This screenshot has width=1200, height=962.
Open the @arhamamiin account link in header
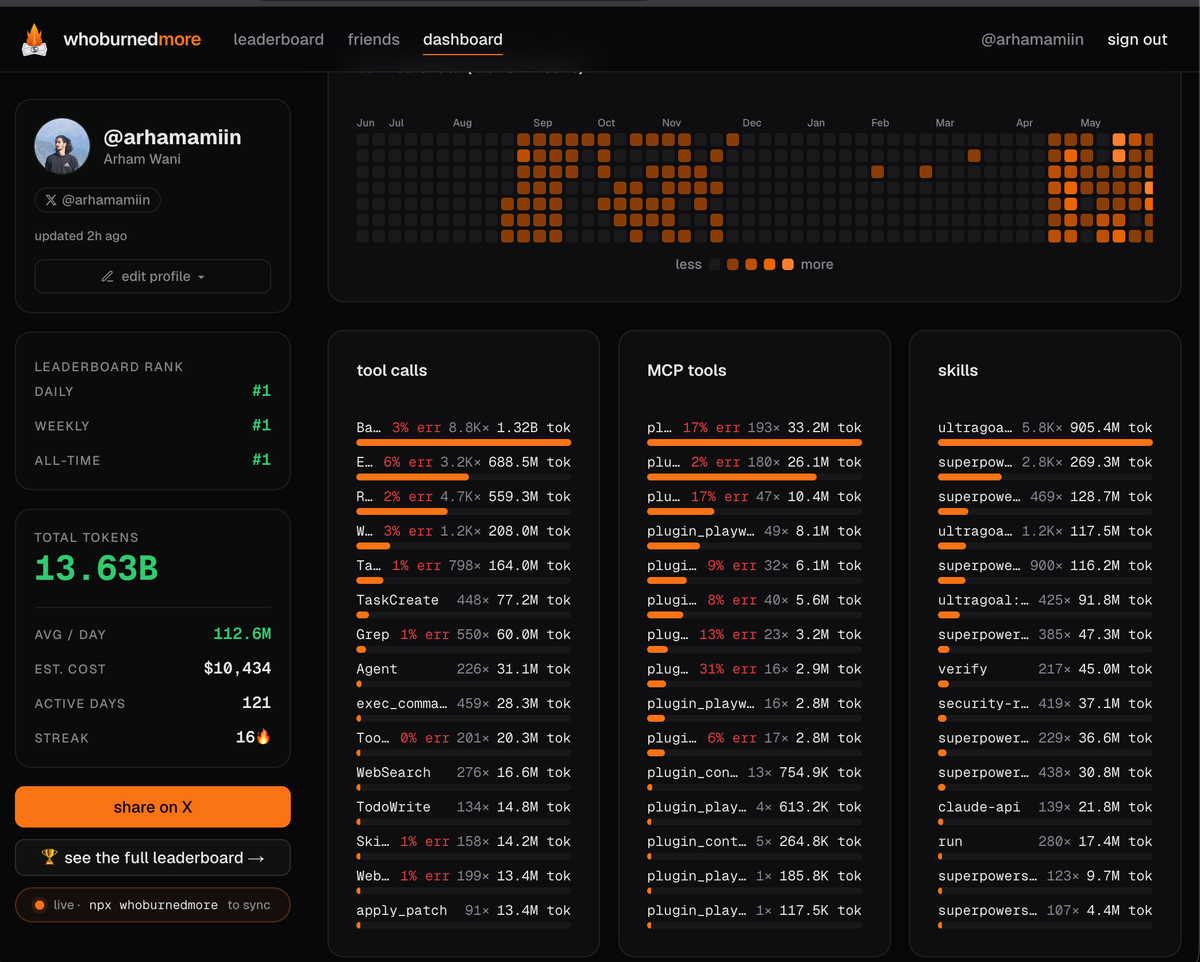click(1032, 40)
